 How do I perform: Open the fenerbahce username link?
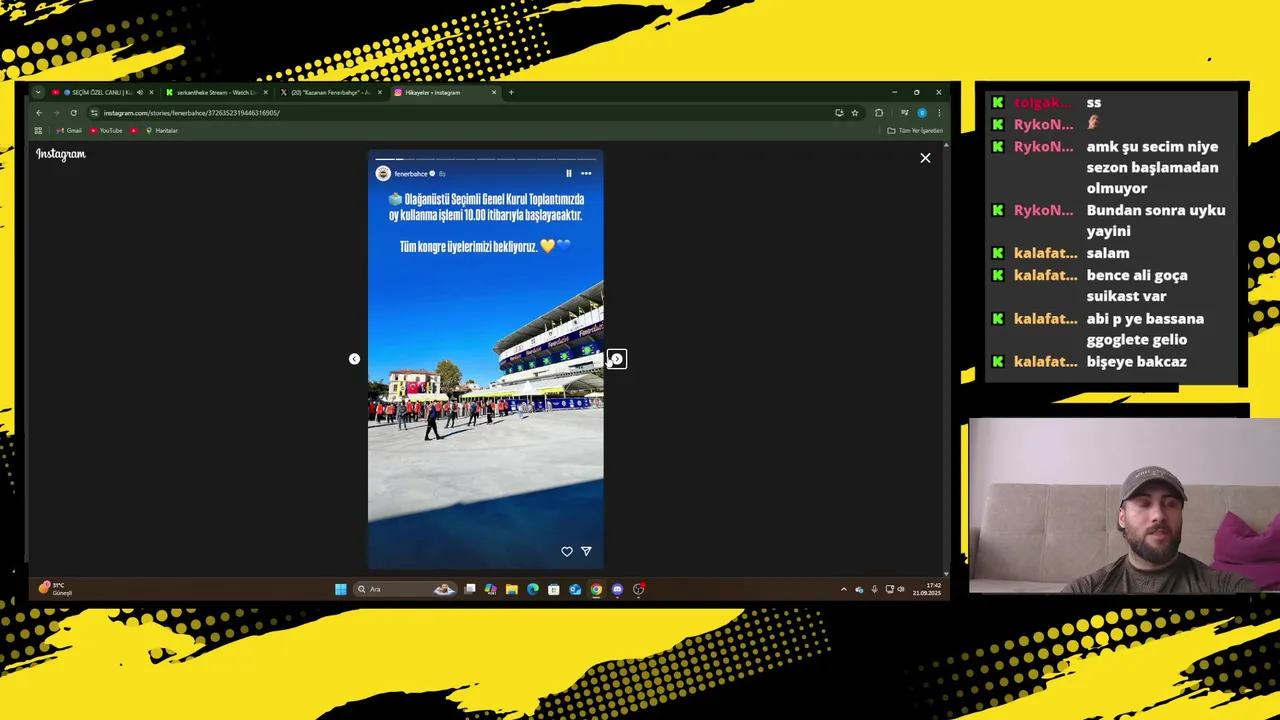coord(411,174)
